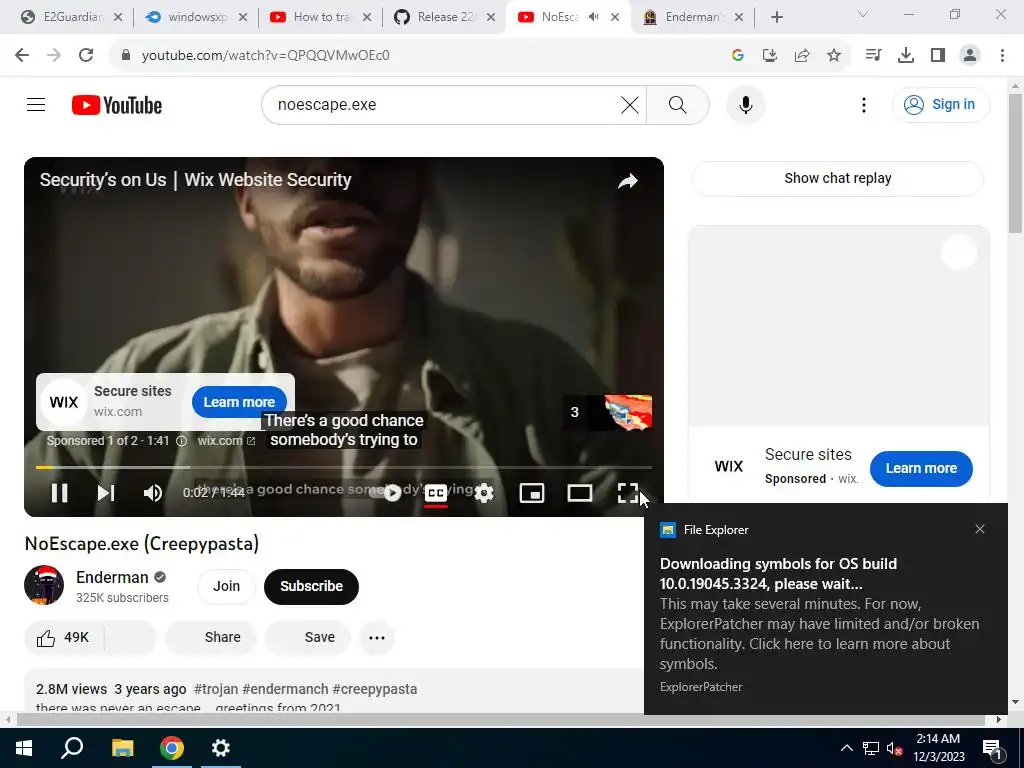Screen dimensions: 1024x768
Task: Click Learn more in sidebar Wix ad
Action: tap(921, 468)
